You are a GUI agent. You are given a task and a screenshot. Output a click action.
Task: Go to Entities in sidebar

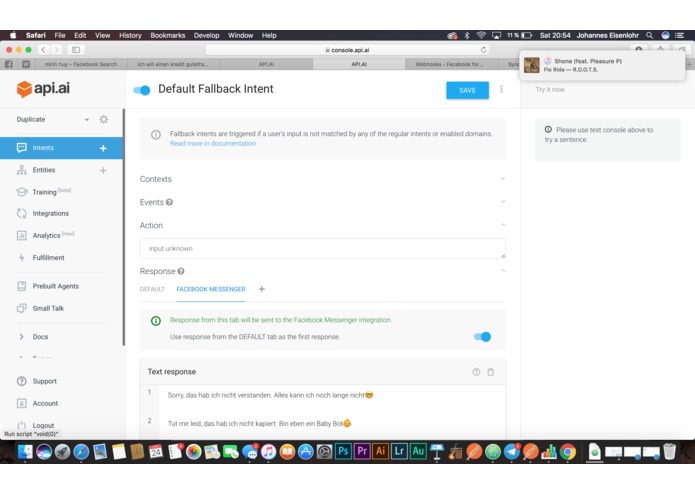click(44, 170)
